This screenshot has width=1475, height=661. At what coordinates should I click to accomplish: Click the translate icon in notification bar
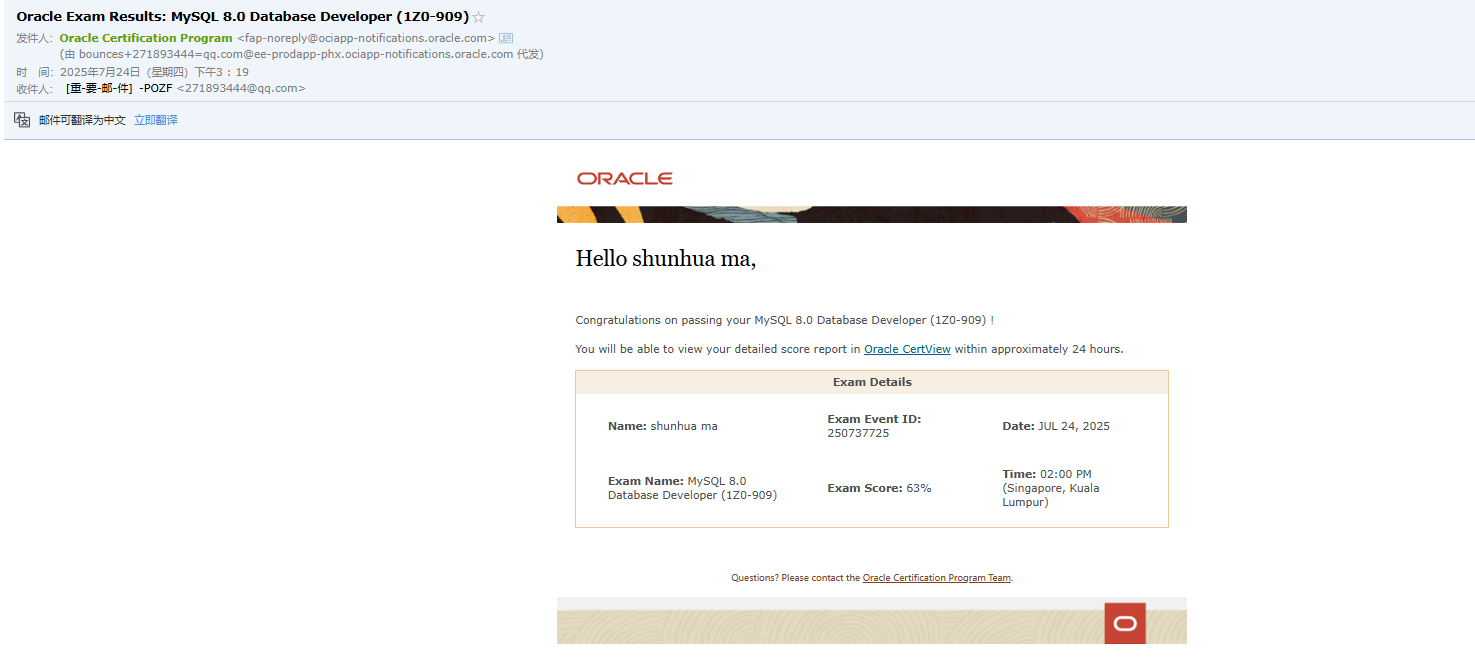[x=22, y=120]
